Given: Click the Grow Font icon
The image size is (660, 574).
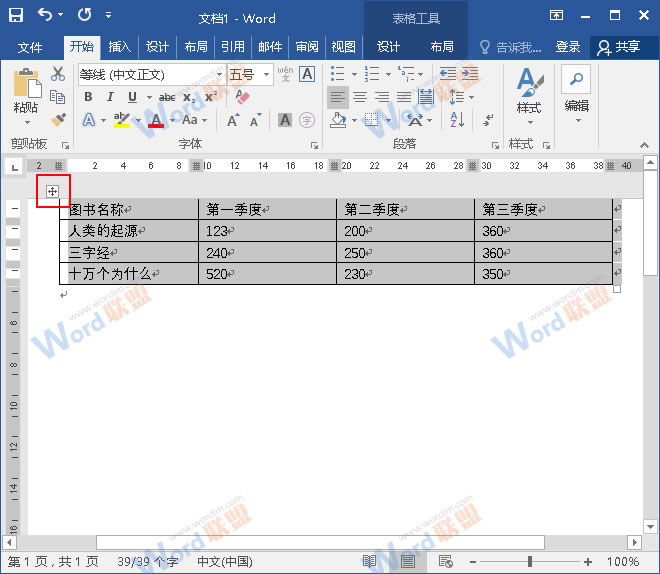Looking at the screenshot, I should [233, 120].
